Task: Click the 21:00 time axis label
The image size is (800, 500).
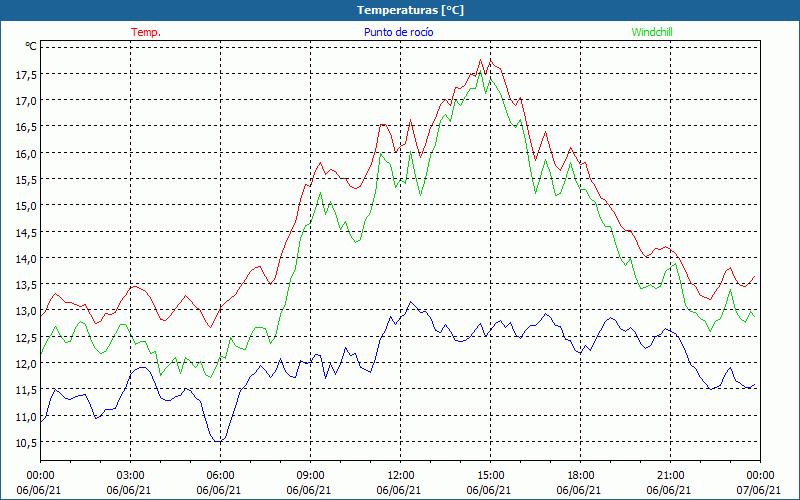Action: 670,476
